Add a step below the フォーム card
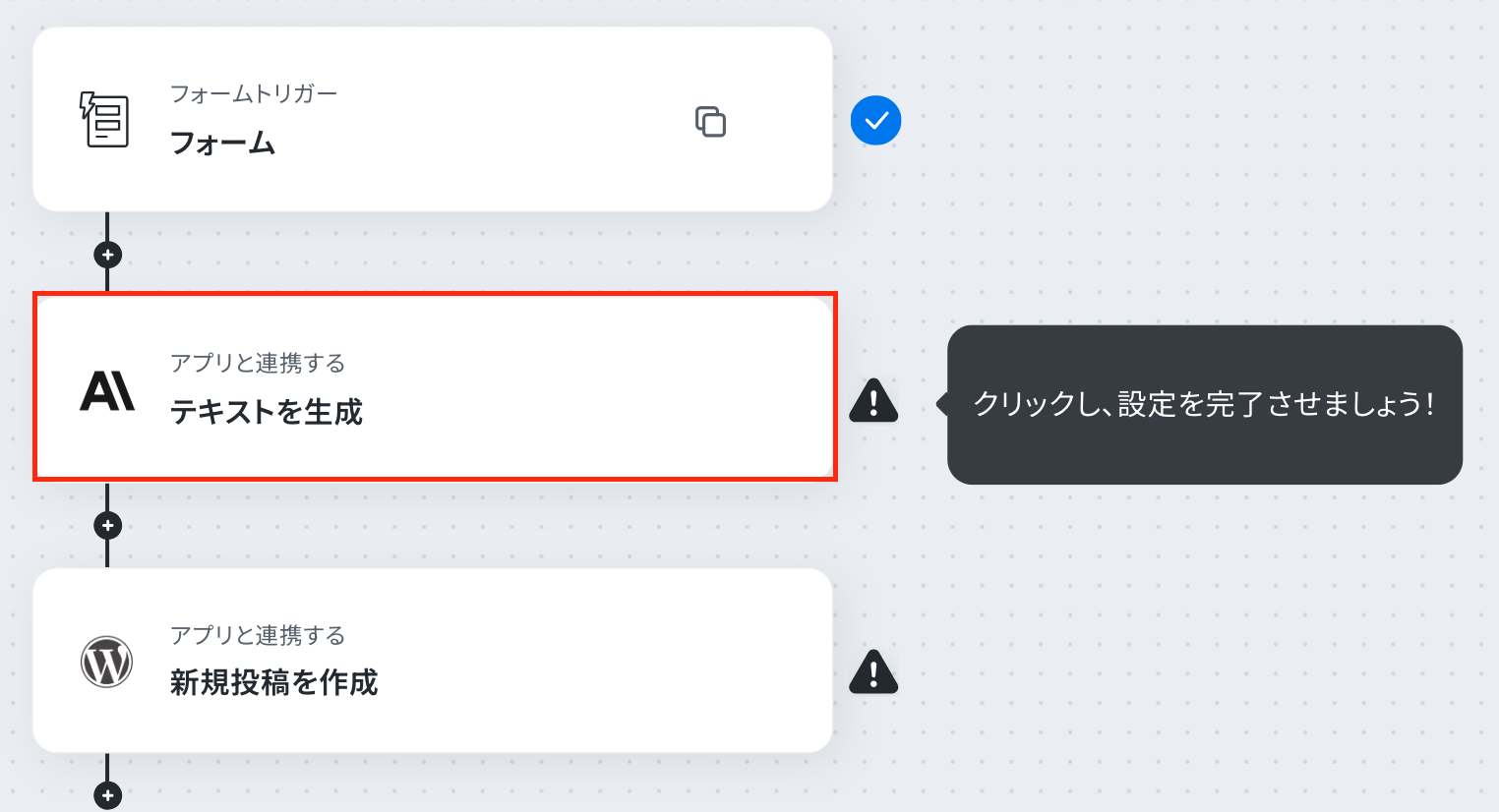Image resolution: width=1499 pixels, height=812 pixels. click(107, 255)
